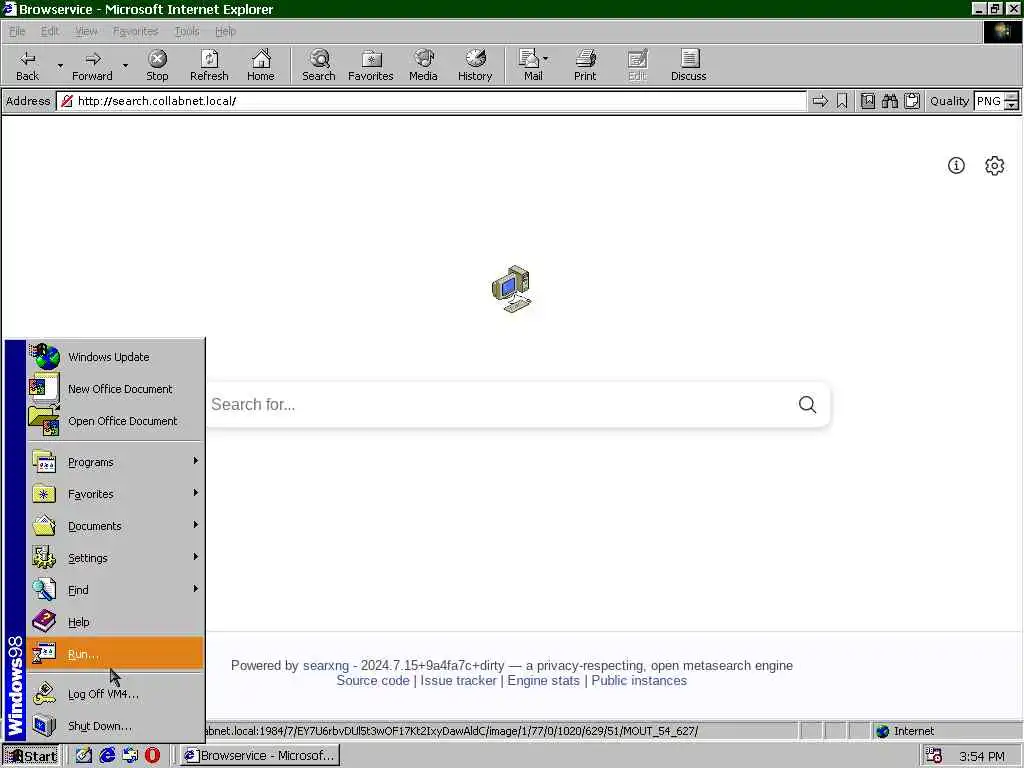Click the Start button on taskbar
1024x768 pixels.
pyautogui.click(x=31, y=756)
